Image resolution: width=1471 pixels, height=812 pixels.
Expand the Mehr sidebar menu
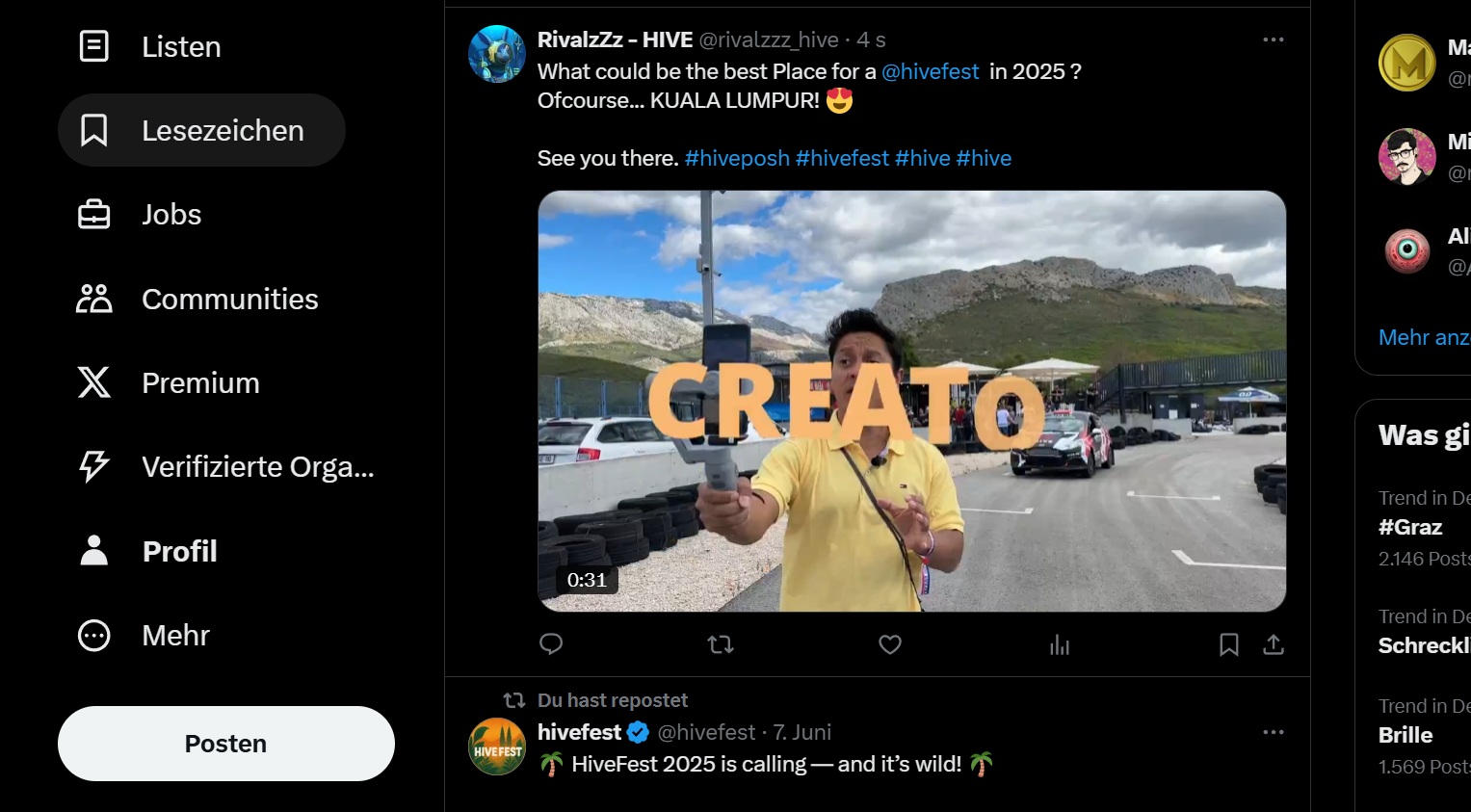point(144,636)
